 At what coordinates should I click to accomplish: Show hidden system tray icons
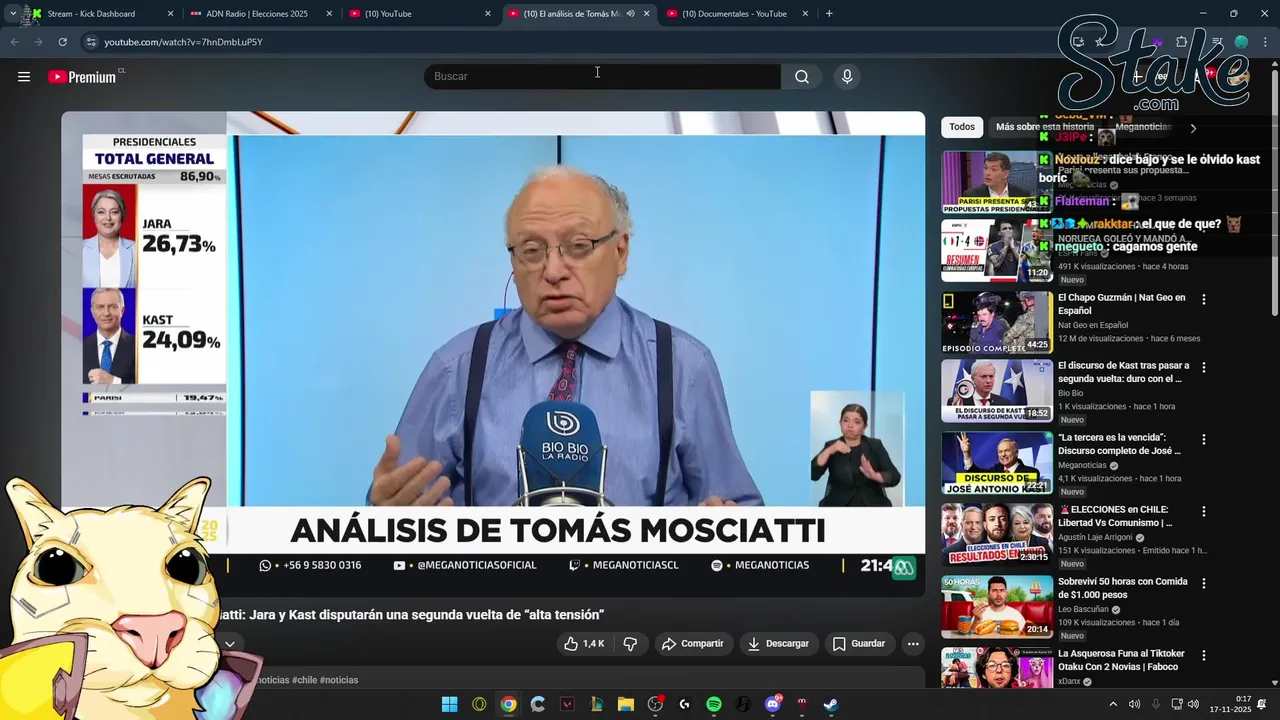(1113, 704)
